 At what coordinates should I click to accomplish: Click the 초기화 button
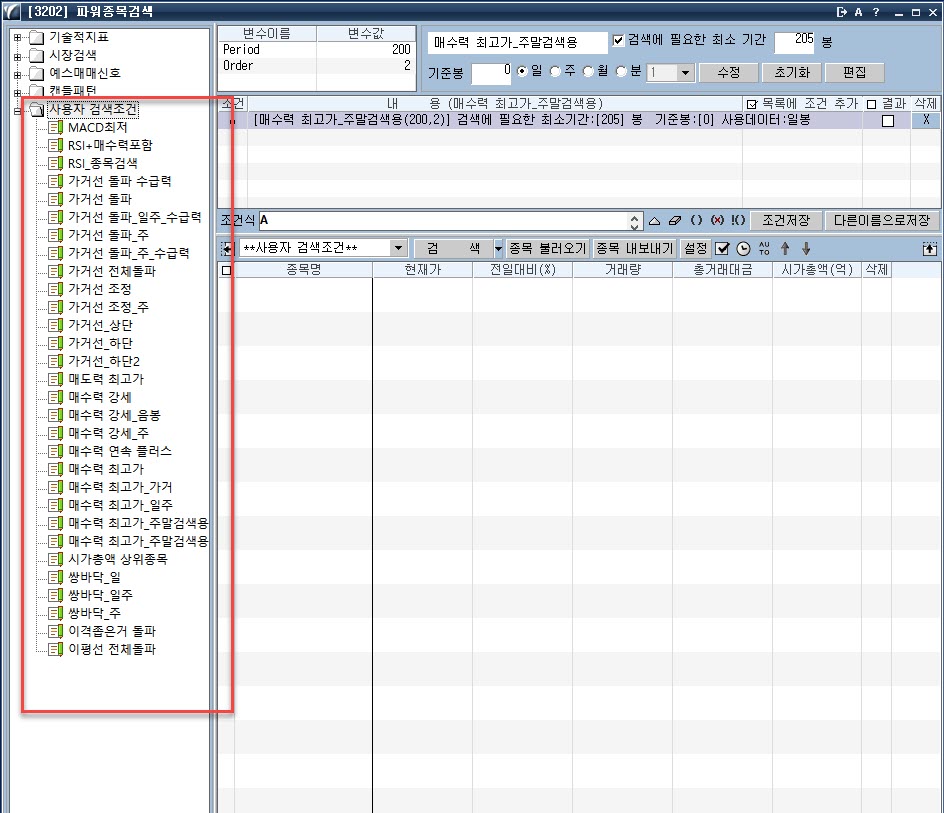(791, 73)
